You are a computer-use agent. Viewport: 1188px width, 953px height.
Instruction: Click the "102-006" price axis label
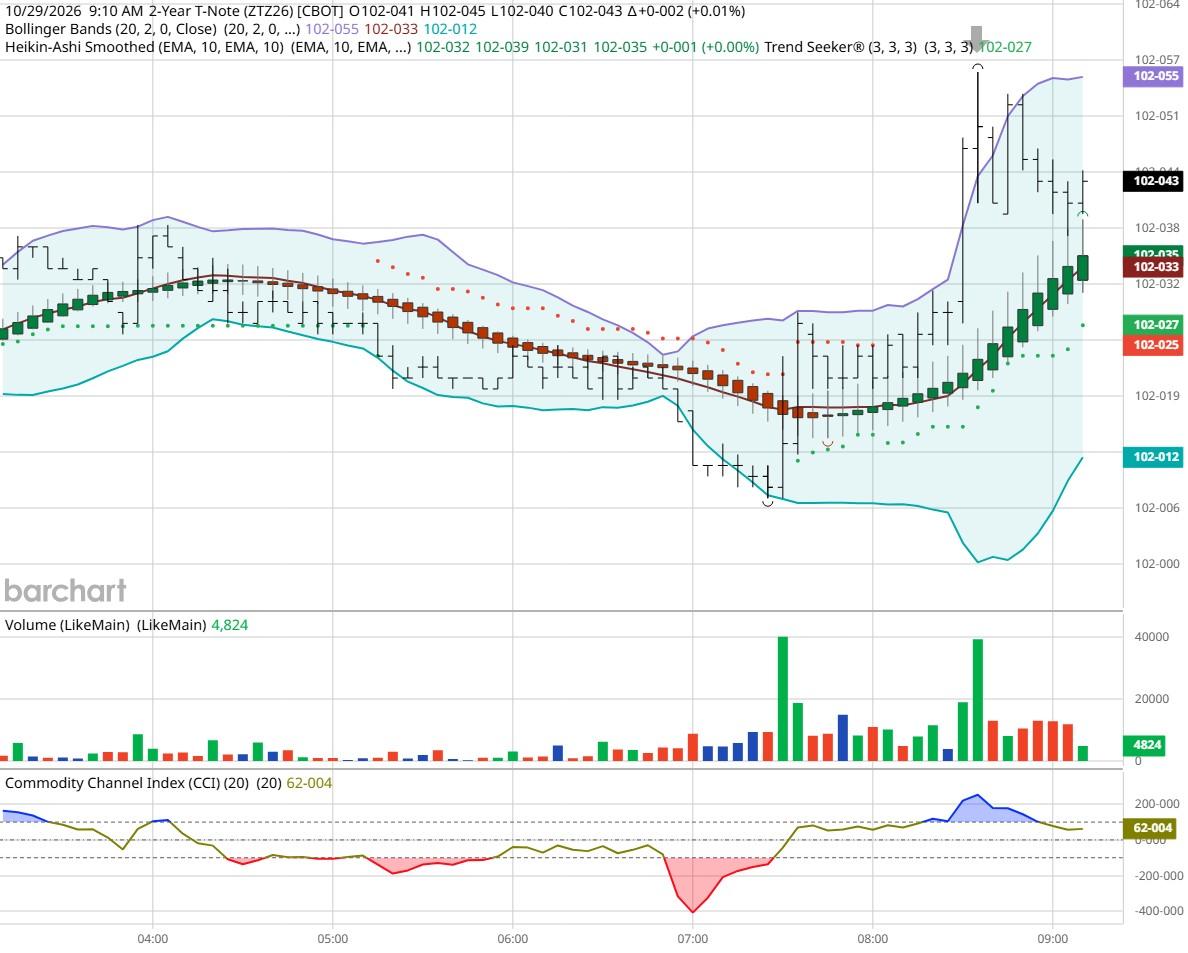[1157, 508]
